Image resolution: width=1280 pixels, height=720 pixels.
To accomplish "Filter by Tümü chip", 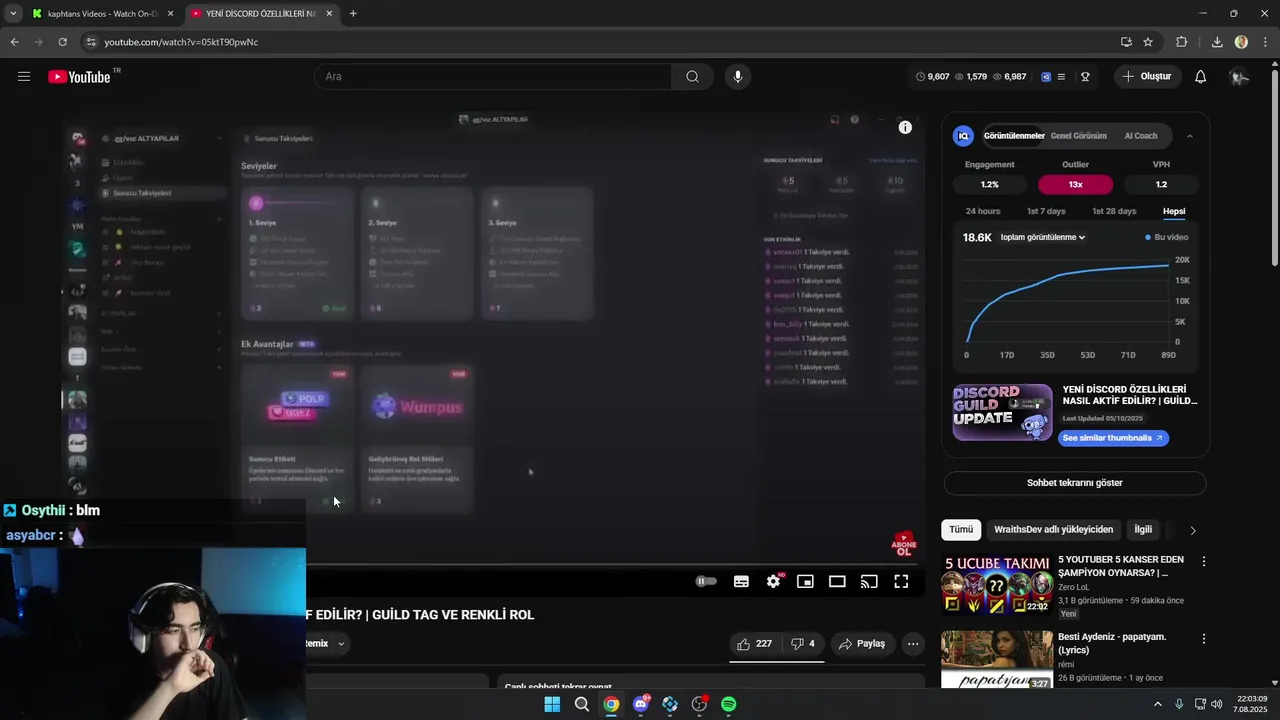I will point(961,530).
